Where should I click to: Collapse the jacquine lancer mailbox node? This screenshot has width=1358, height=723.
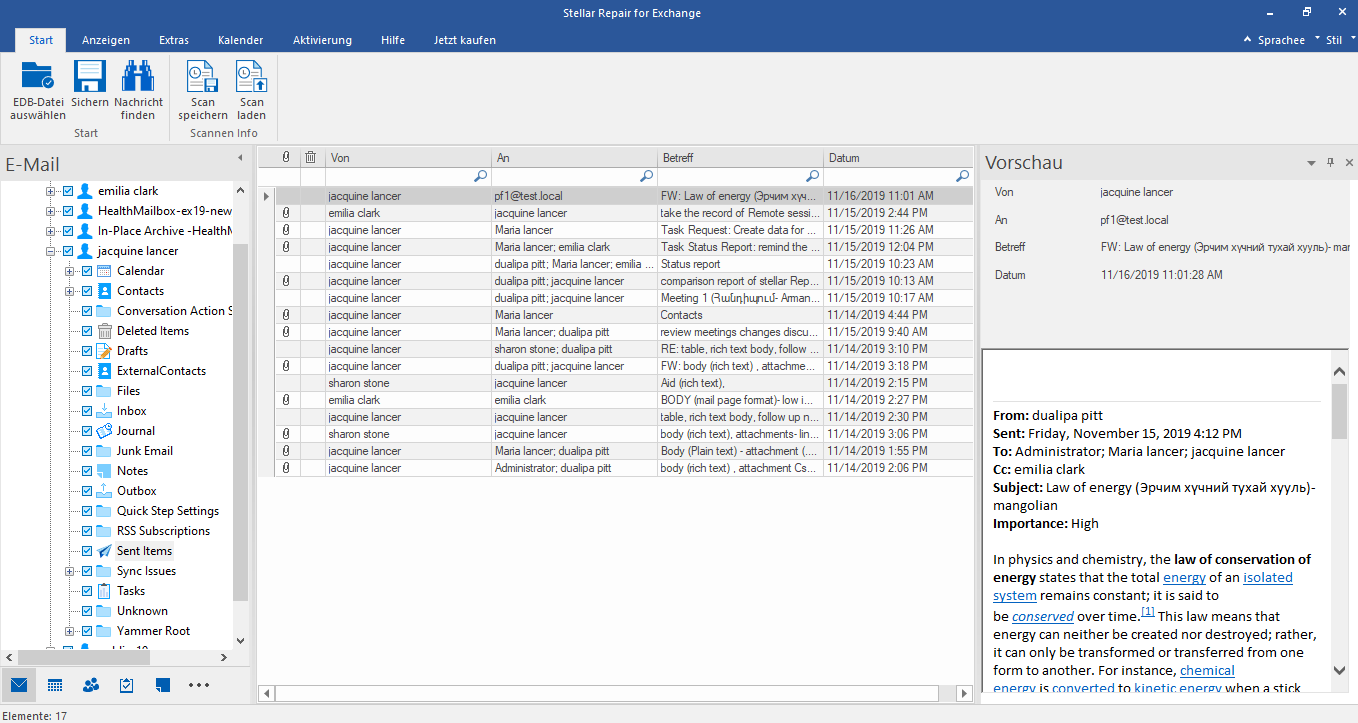coord(50,251)
